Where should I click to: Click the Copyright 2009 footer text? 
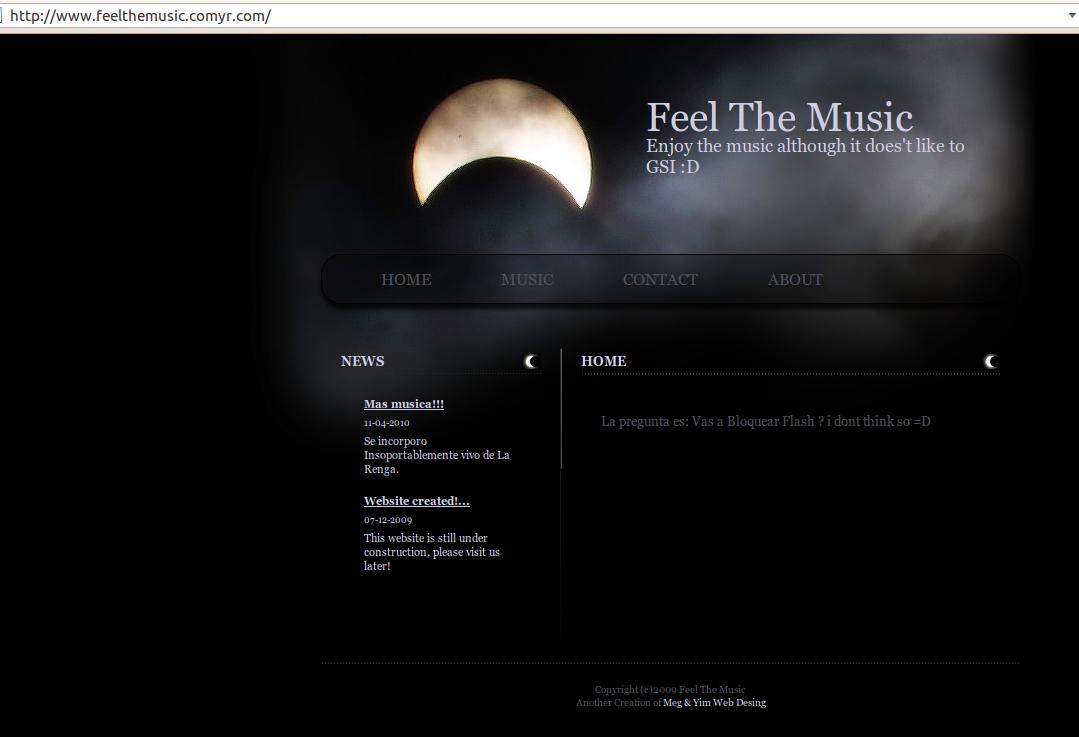669,690
